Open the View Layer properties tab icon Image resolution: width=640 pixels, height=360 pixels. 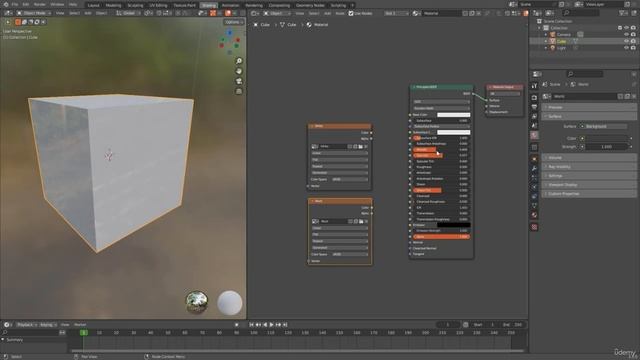pyautogui.click(x=534, y=116)
